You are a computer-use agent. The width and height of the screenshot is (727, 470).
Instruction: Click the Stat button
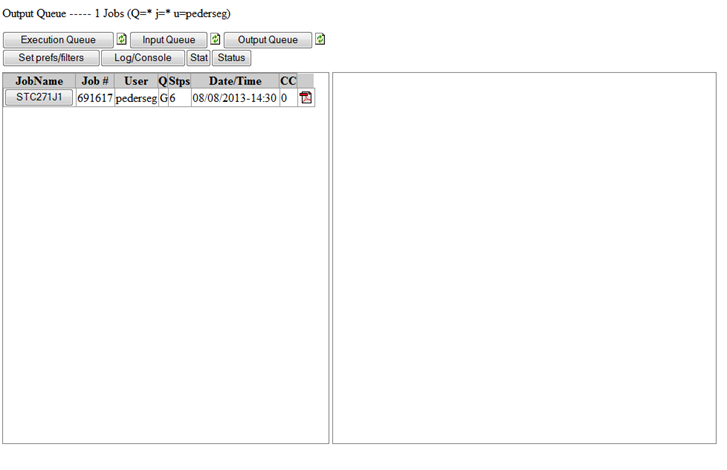click(199, 58)
